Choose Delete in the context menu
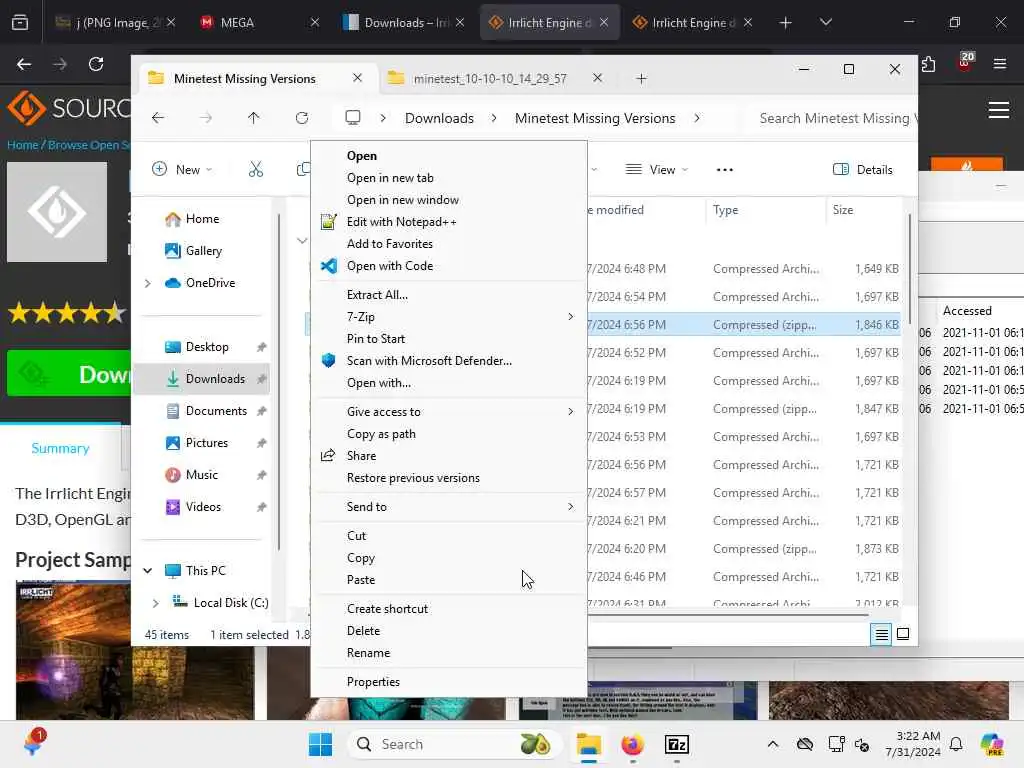The height and width of the screenshot is (768, 1024). point(363,631)
